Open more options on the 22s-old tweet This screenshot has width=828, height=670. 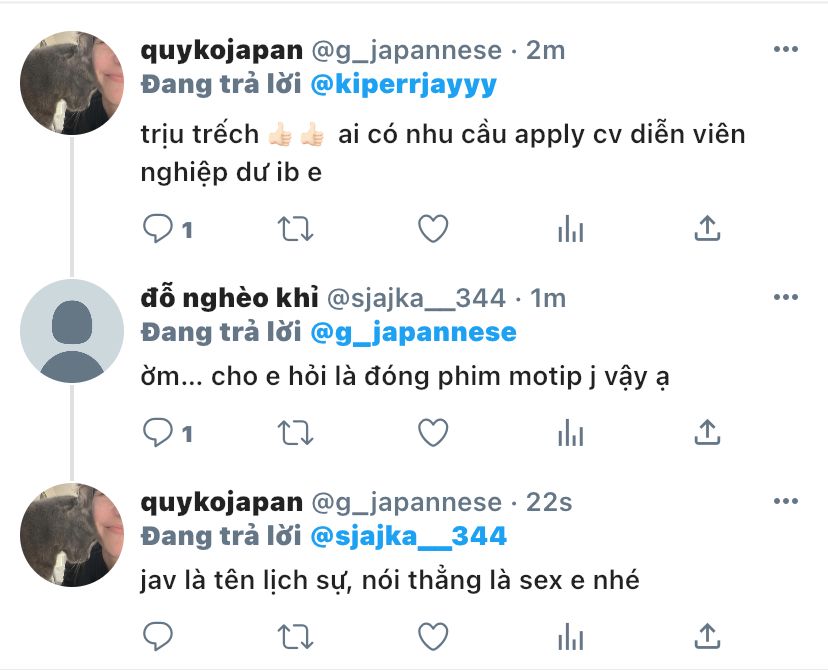pyautogui.click(x=785, y=501)
